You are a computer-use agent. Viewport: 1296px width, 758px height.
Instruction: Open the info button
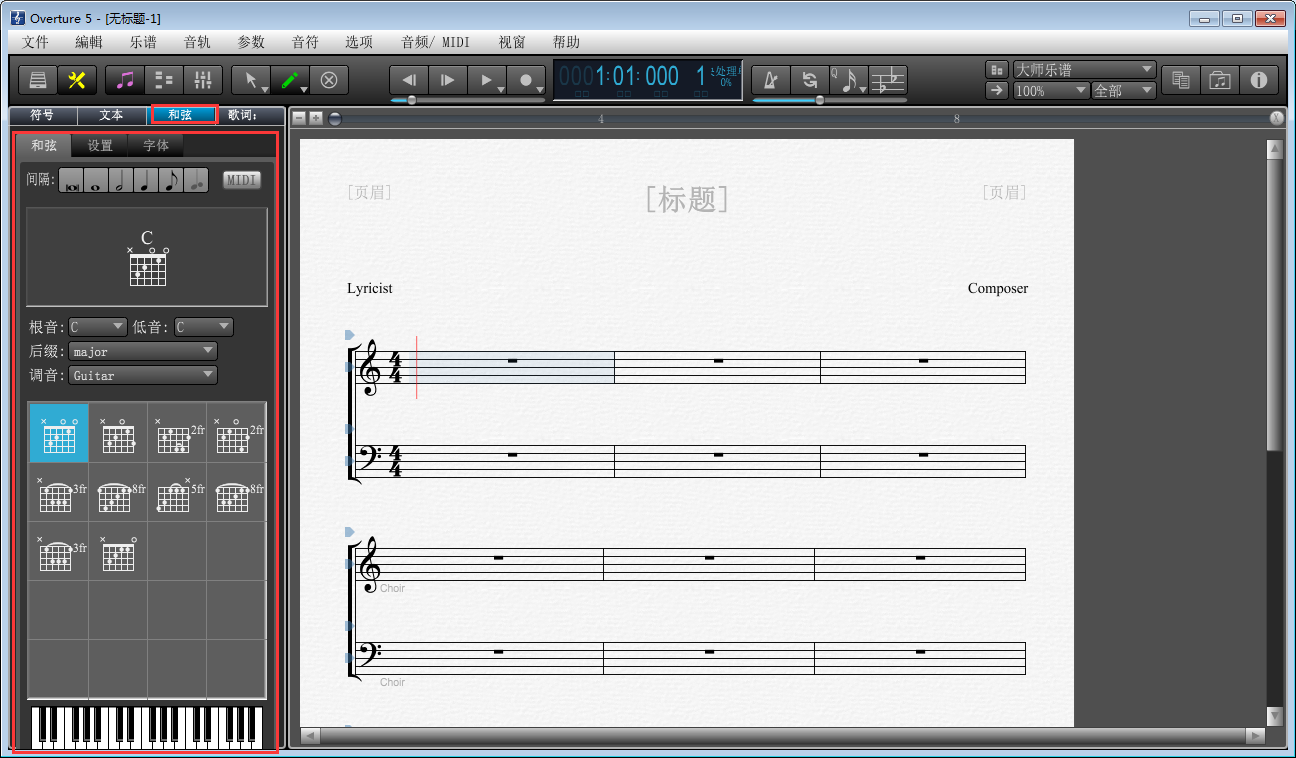[1259, 80]
